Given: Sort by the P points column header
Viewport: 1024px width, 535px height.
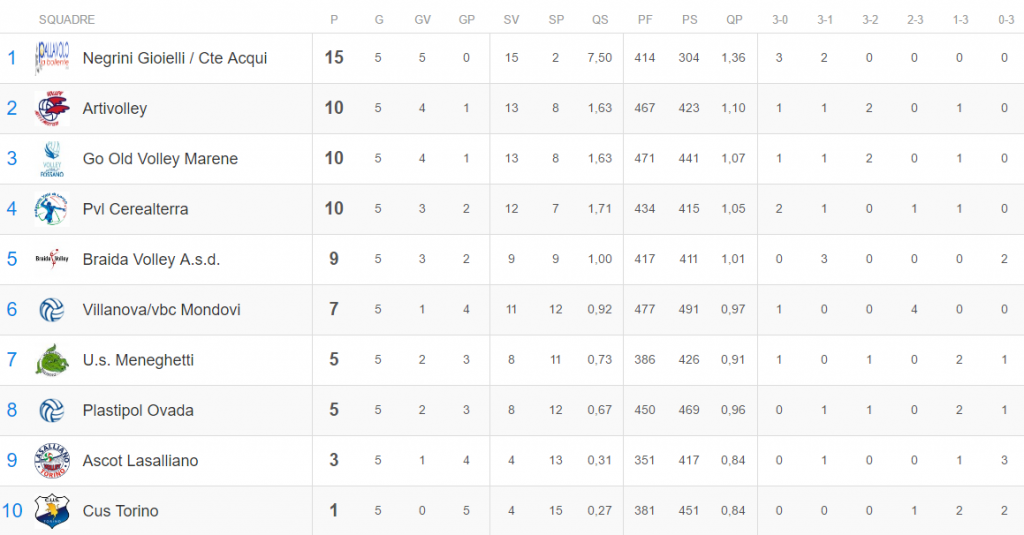Looking at the screenshot, I should click(334, 20).
